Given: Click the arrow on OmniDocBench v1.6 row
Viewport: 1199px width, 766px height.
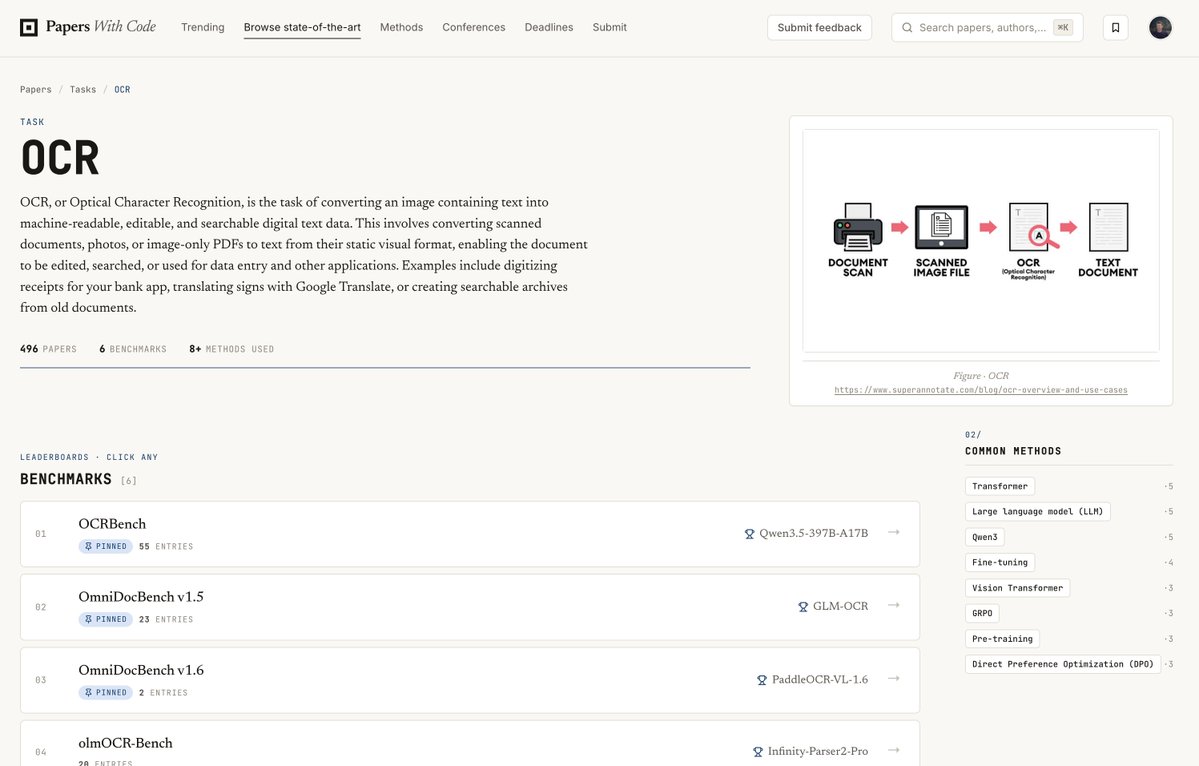Looking at the screenshot, I should pos(893,679).
